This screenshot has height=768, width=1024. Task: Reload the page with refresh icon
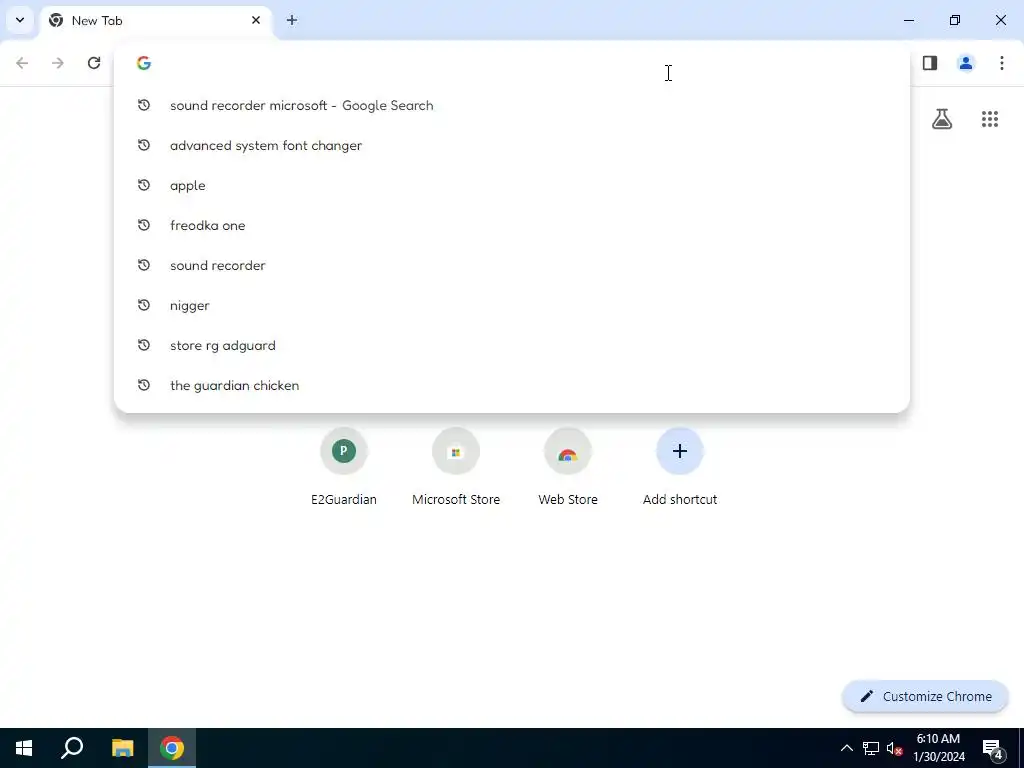(94, 63)
